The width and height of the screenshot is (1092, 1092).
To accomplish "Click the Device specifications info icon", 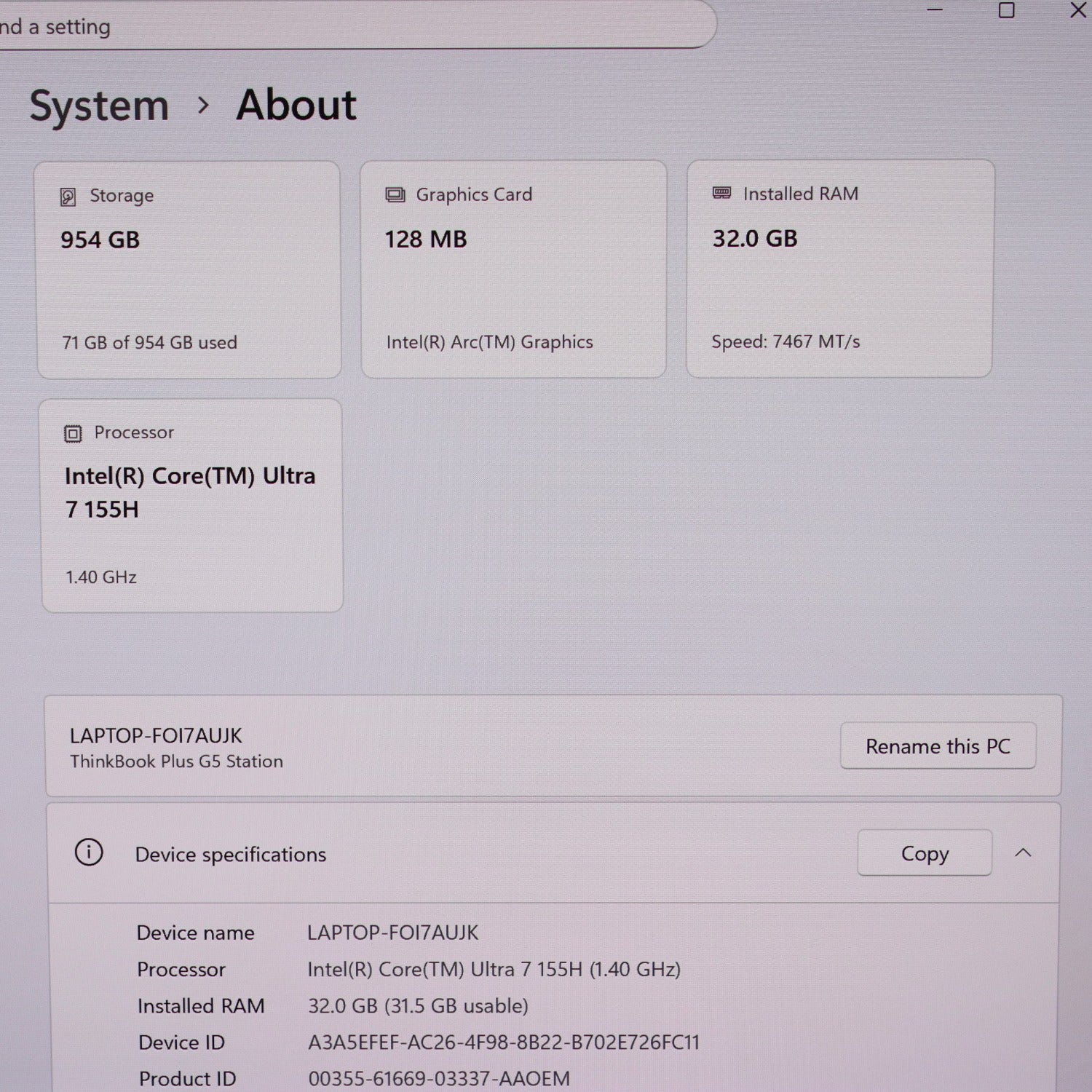I will click(89, 852).
